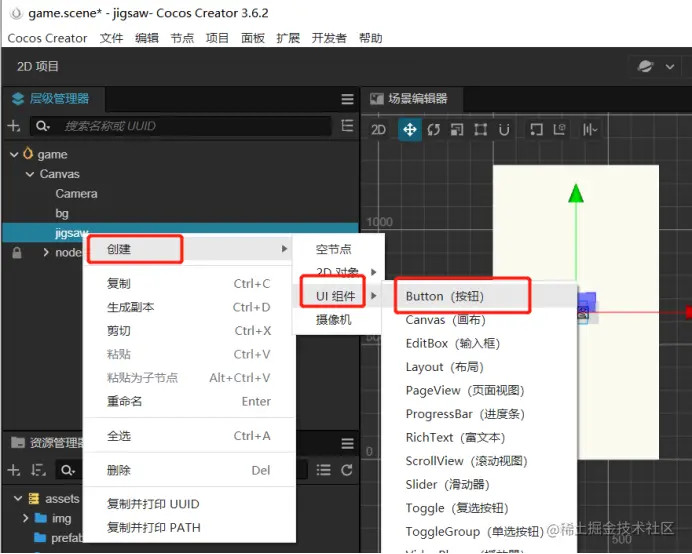This screenshot has width=692, height=554.
Task: Choose 全选 in the context menu
Action: click(188, 436)
